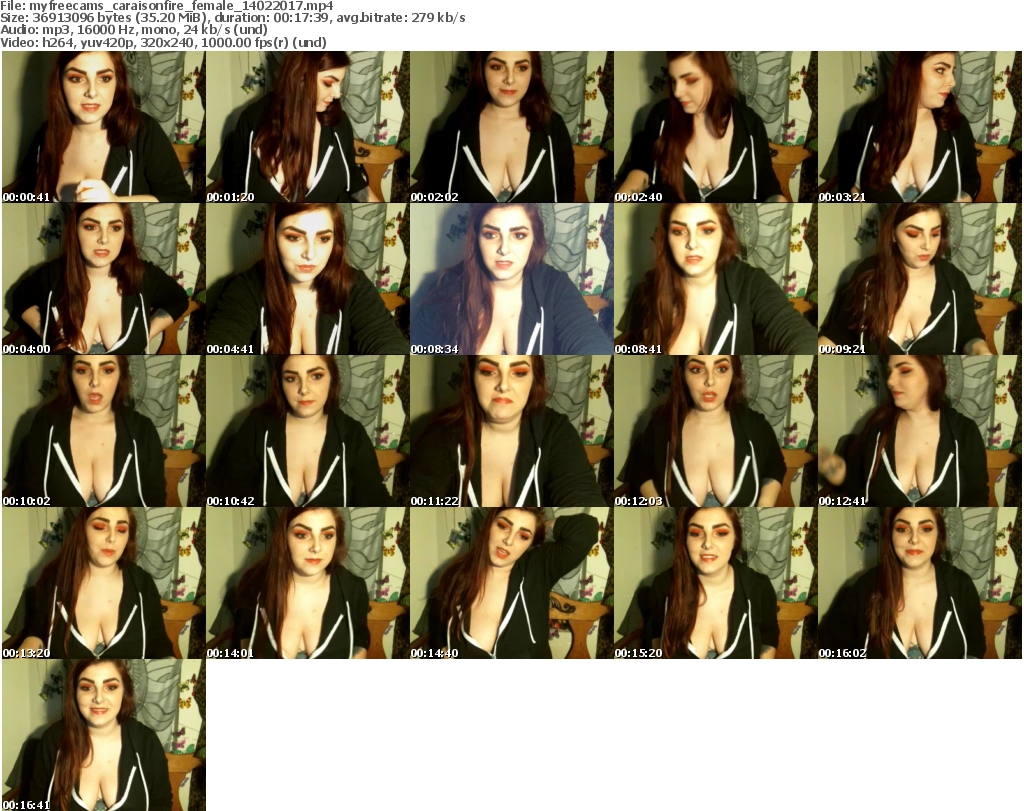This screenshot has width=1024, height=811.
Task: Select the thumbnail frame stamped 00:03:21
Action: pos(920,127)
